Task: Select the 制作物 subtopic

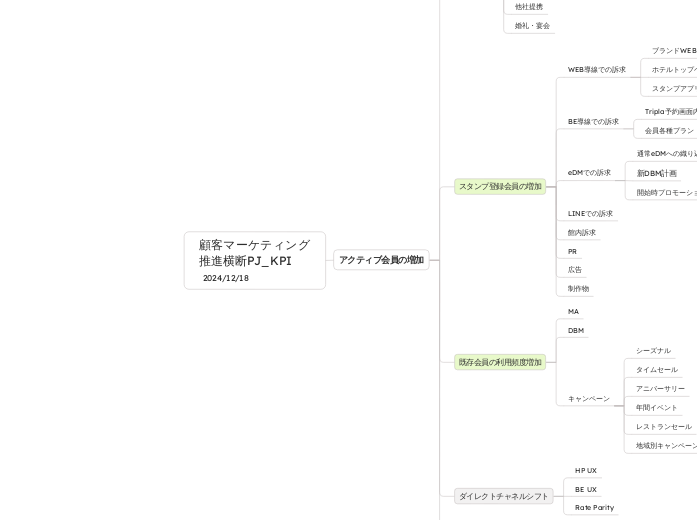Action: tap(578, 288)
